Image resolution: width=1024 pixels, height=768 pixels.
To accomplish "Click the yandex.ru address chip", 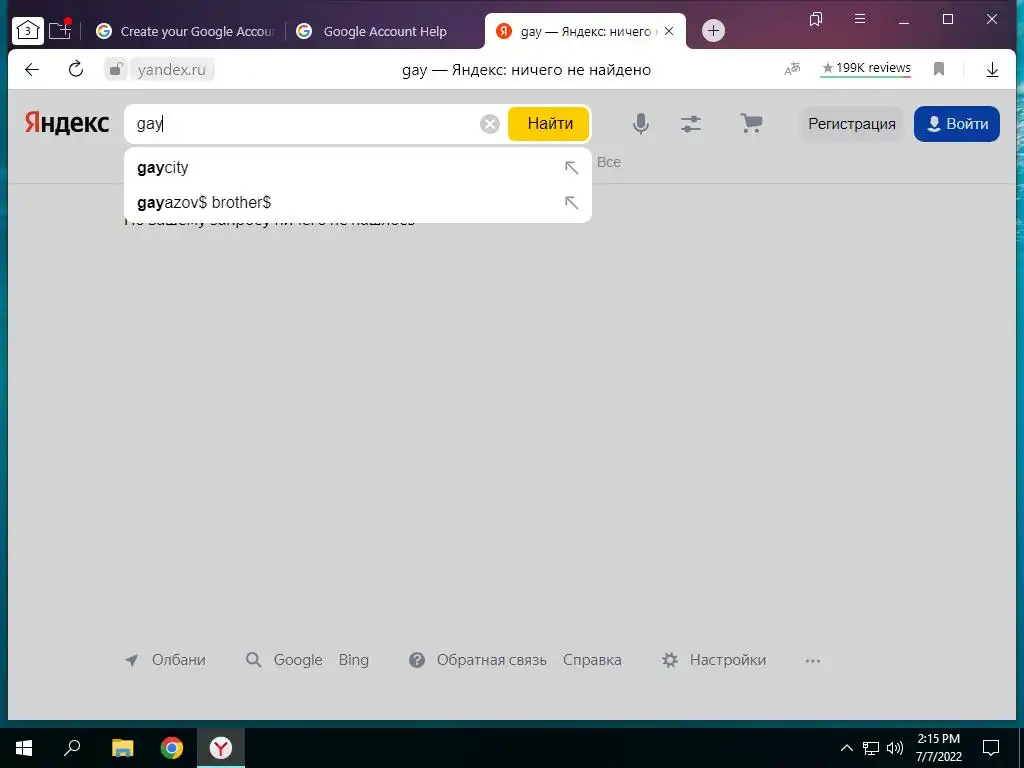I will pos(171,69).
